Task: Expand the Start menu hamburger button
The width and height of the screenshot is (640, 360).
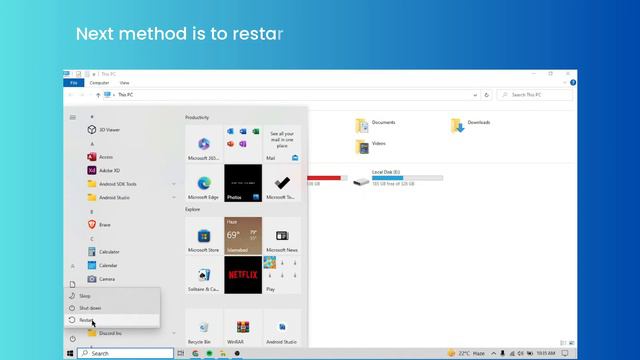Action: [73, 117]
